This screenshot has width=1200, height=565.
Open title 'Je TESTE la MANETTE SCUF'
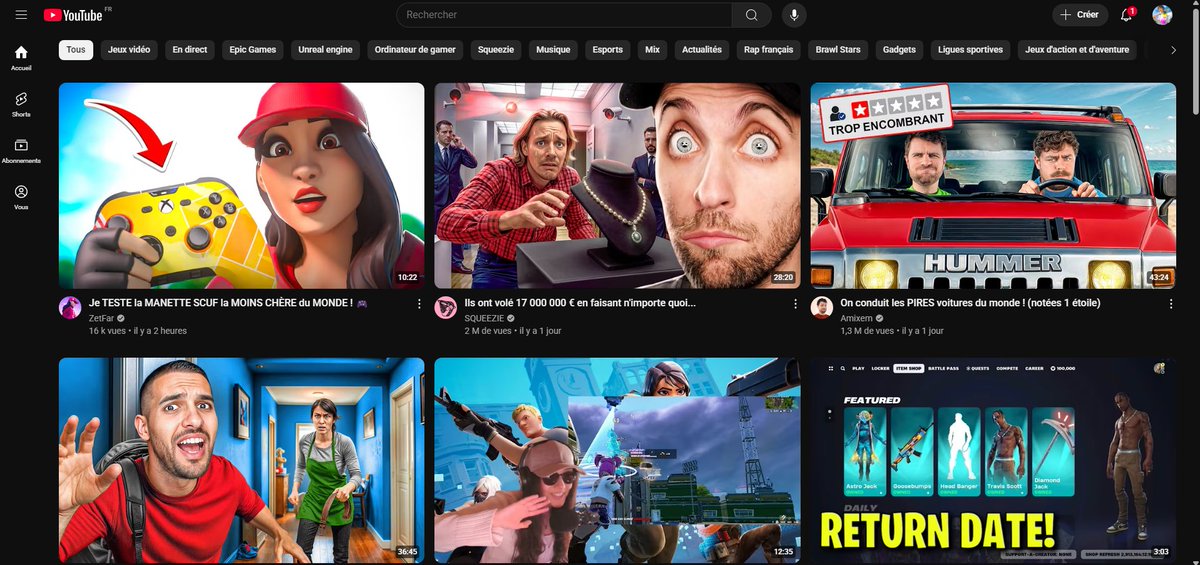click(228, 303)
